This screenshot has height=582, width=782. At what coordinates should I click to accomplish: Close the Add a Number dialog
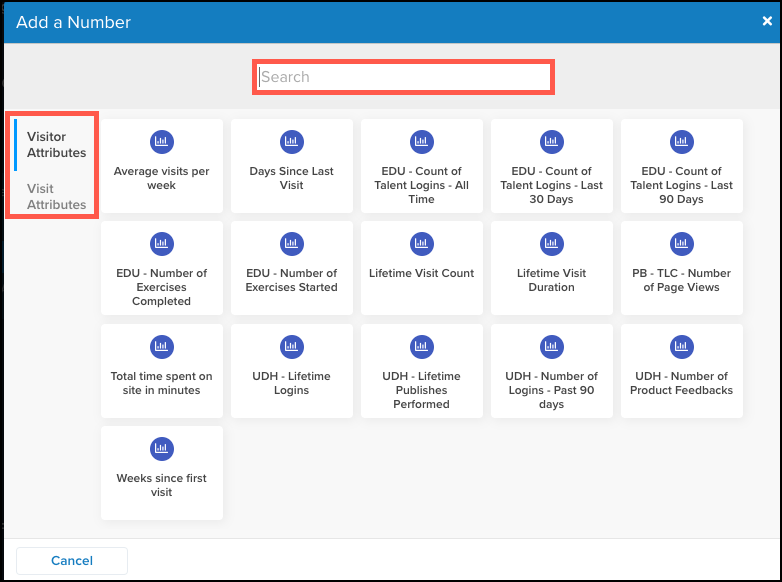767,21
